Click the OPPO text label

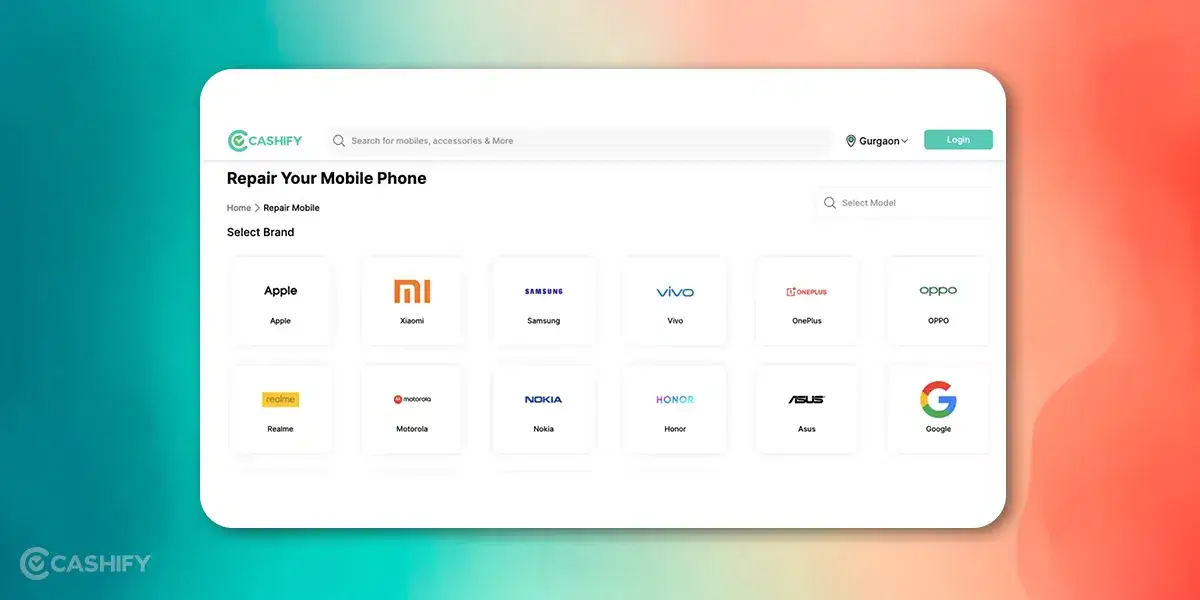coord(938,321)
